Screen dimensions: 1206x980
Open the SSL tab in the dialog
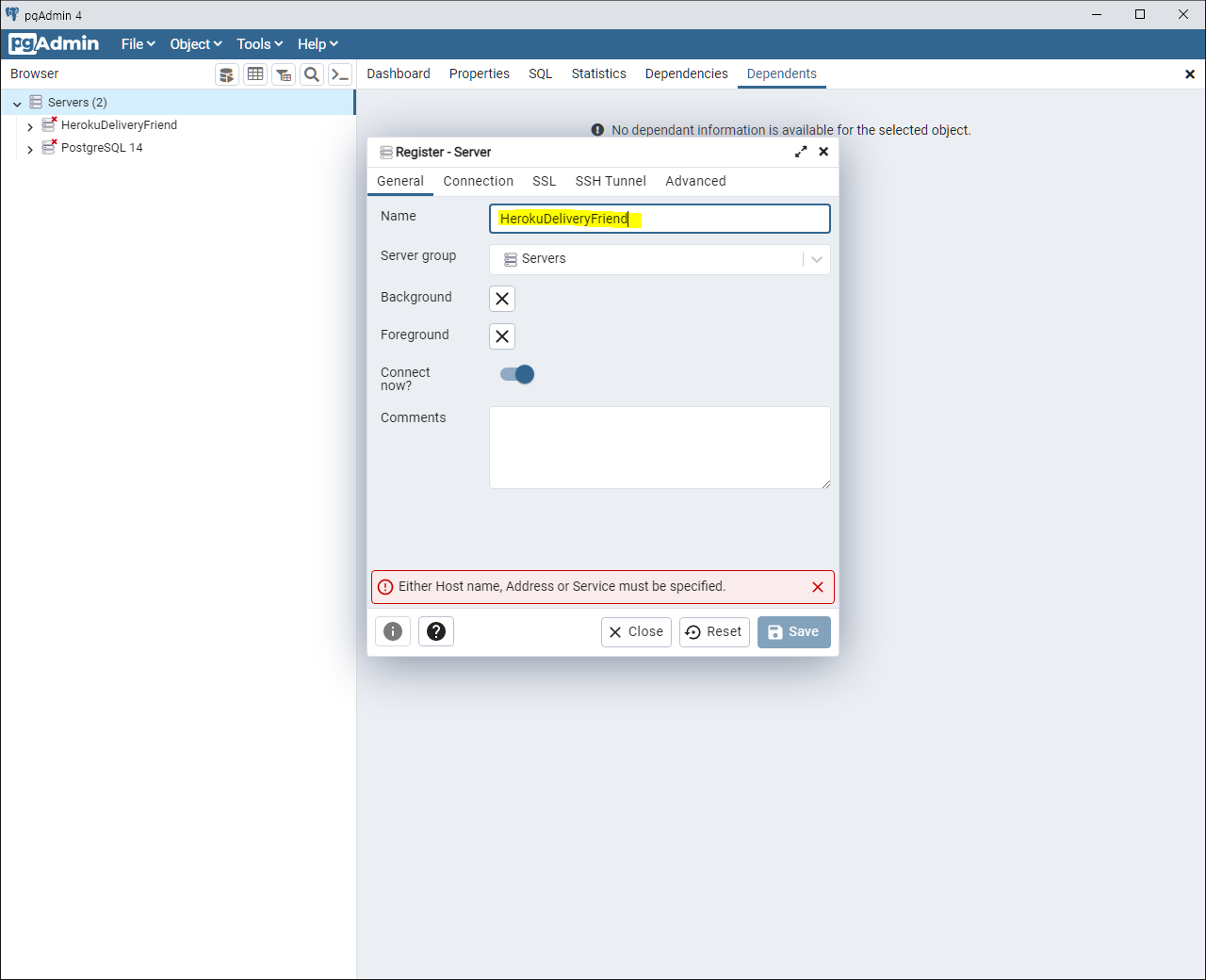coord(545,181)
